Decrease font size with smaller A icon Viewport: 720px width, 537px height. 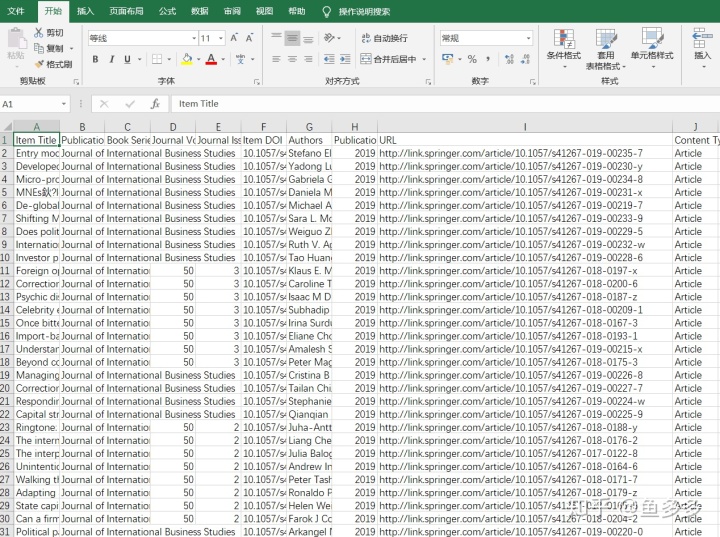click(249, 38)
